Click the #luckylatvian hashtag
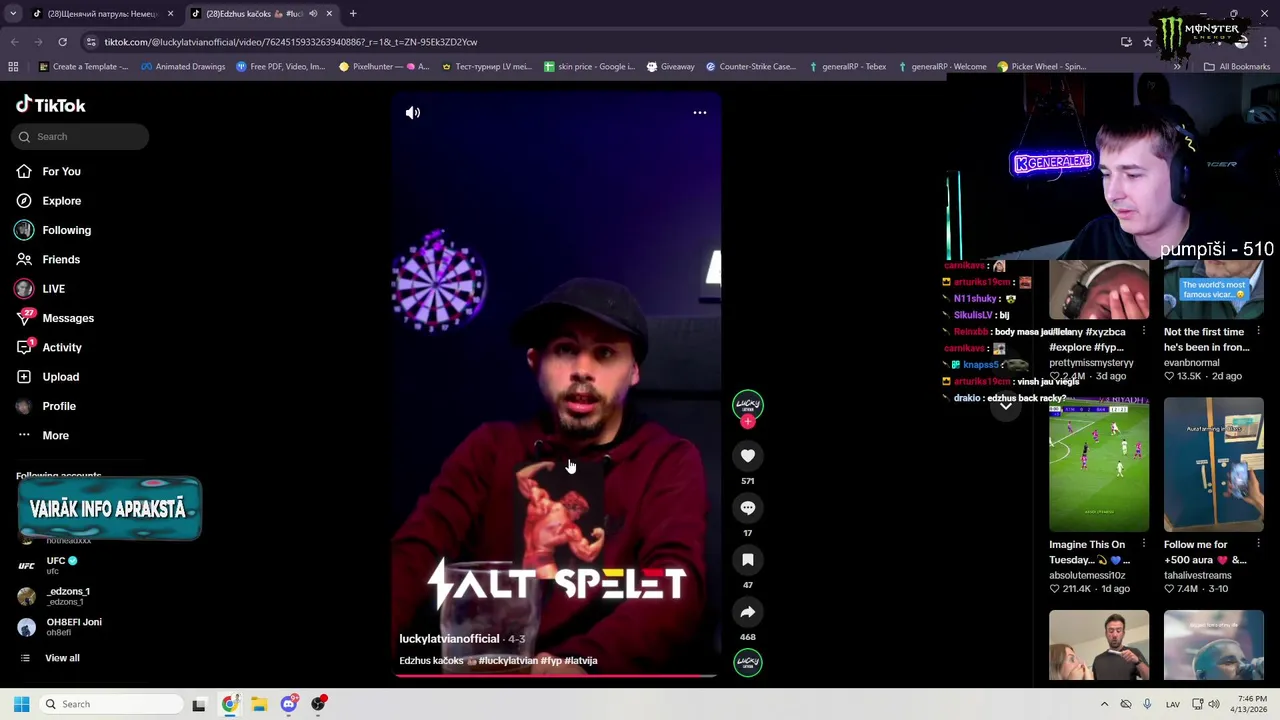Screen dimensions: 1280x720 pyautogui.click(x=508, y=661)
